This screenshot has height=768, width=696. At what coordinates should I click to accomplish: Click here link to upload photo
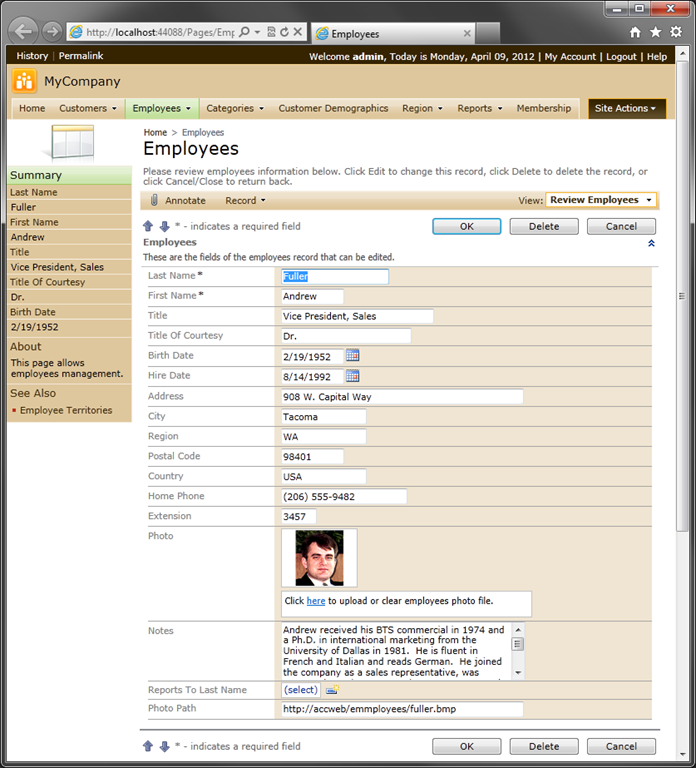point(316,601)
